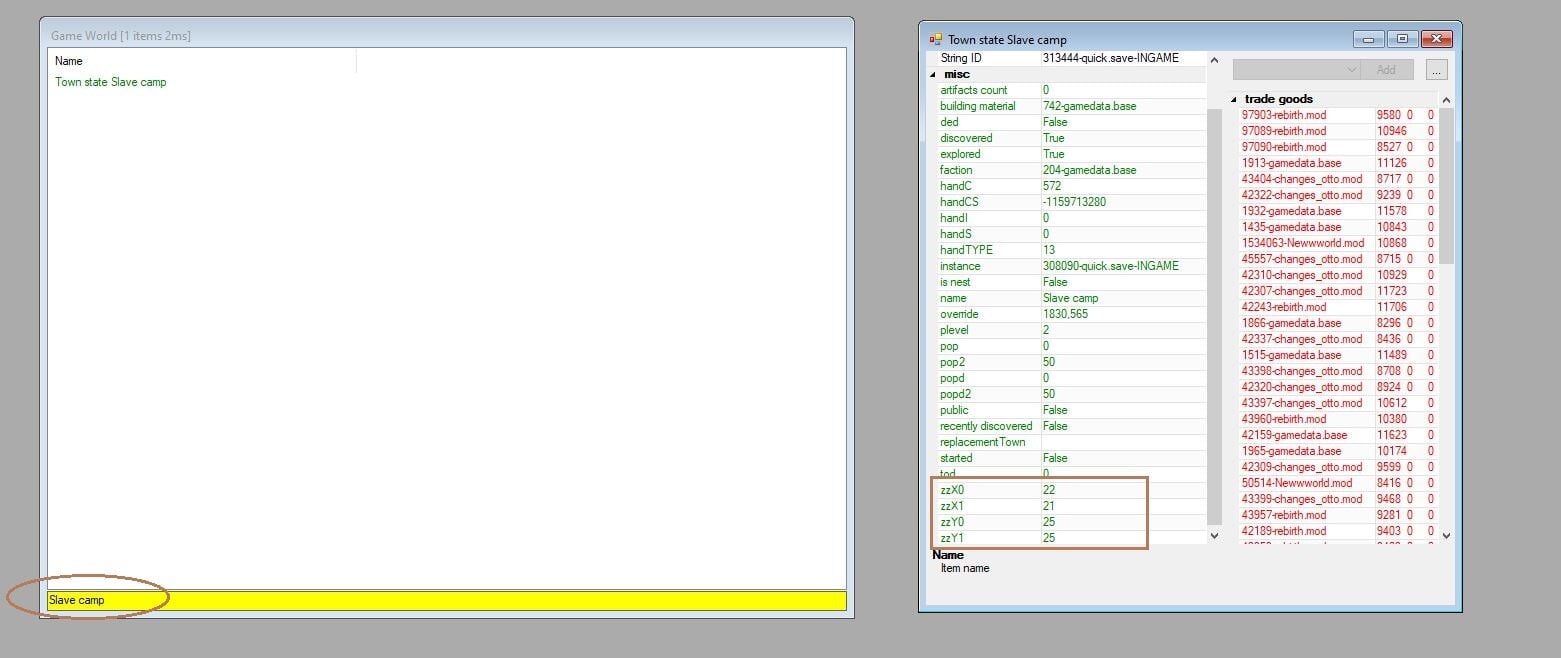Click the trade goods scrollbar thumb
The height and width of the screenshot is (658, 1561).
click(x=1446, y=186)
